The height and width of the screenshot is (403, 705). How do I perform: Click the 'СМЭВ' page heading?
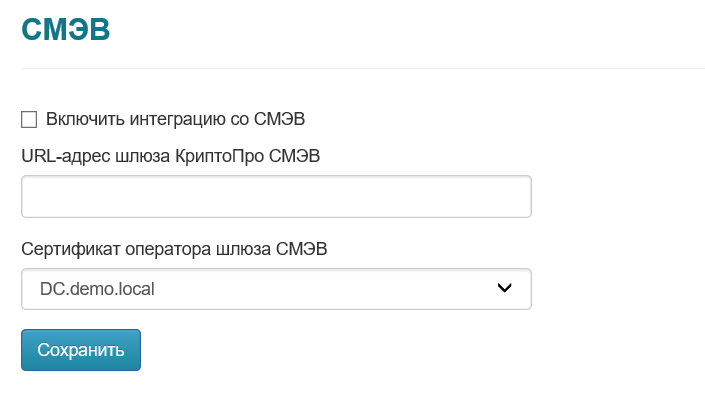[65, 30]
